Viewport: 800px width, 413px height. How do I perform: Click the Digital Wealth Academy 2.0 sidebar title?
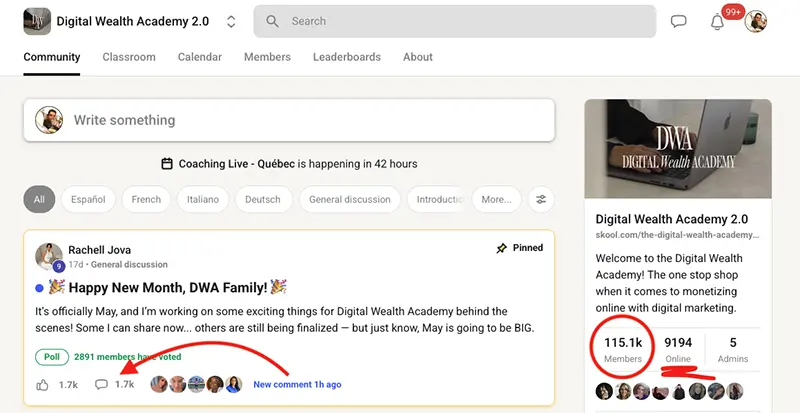tap(672, 220)
